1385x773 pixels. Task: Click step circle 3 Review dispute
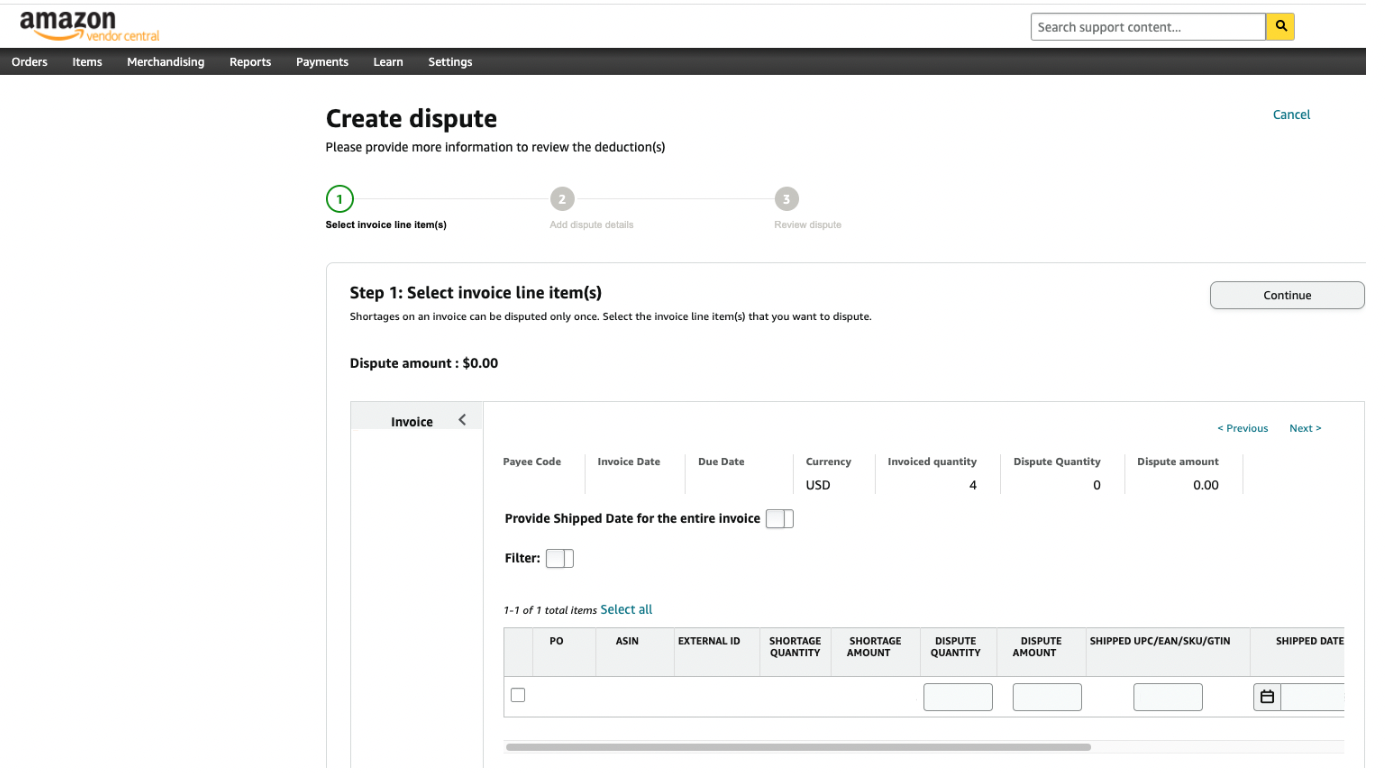tap(786, 199)
